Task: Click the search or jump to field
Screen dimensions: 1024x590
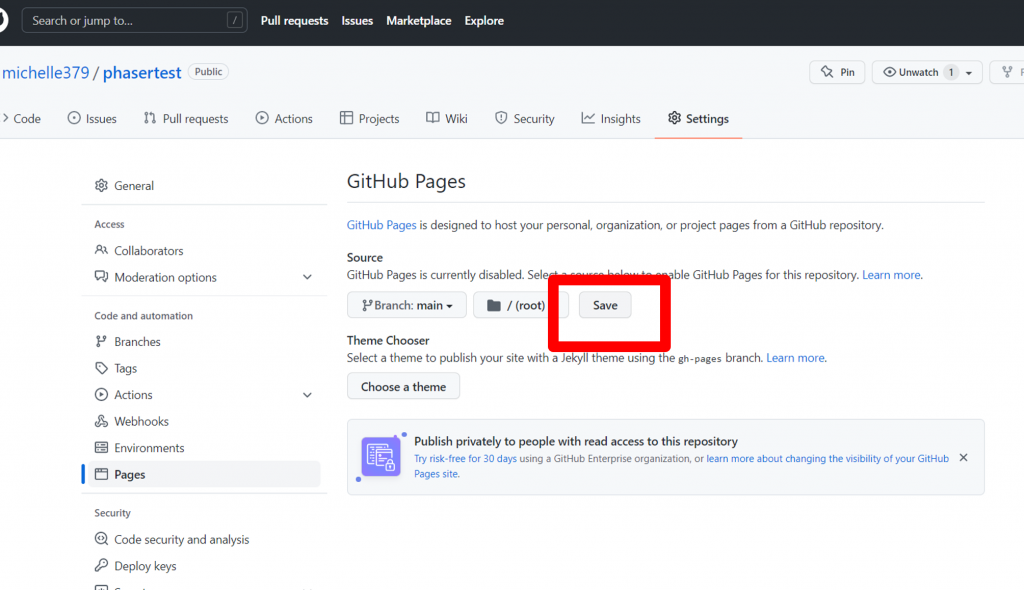Action: point(135,20)
